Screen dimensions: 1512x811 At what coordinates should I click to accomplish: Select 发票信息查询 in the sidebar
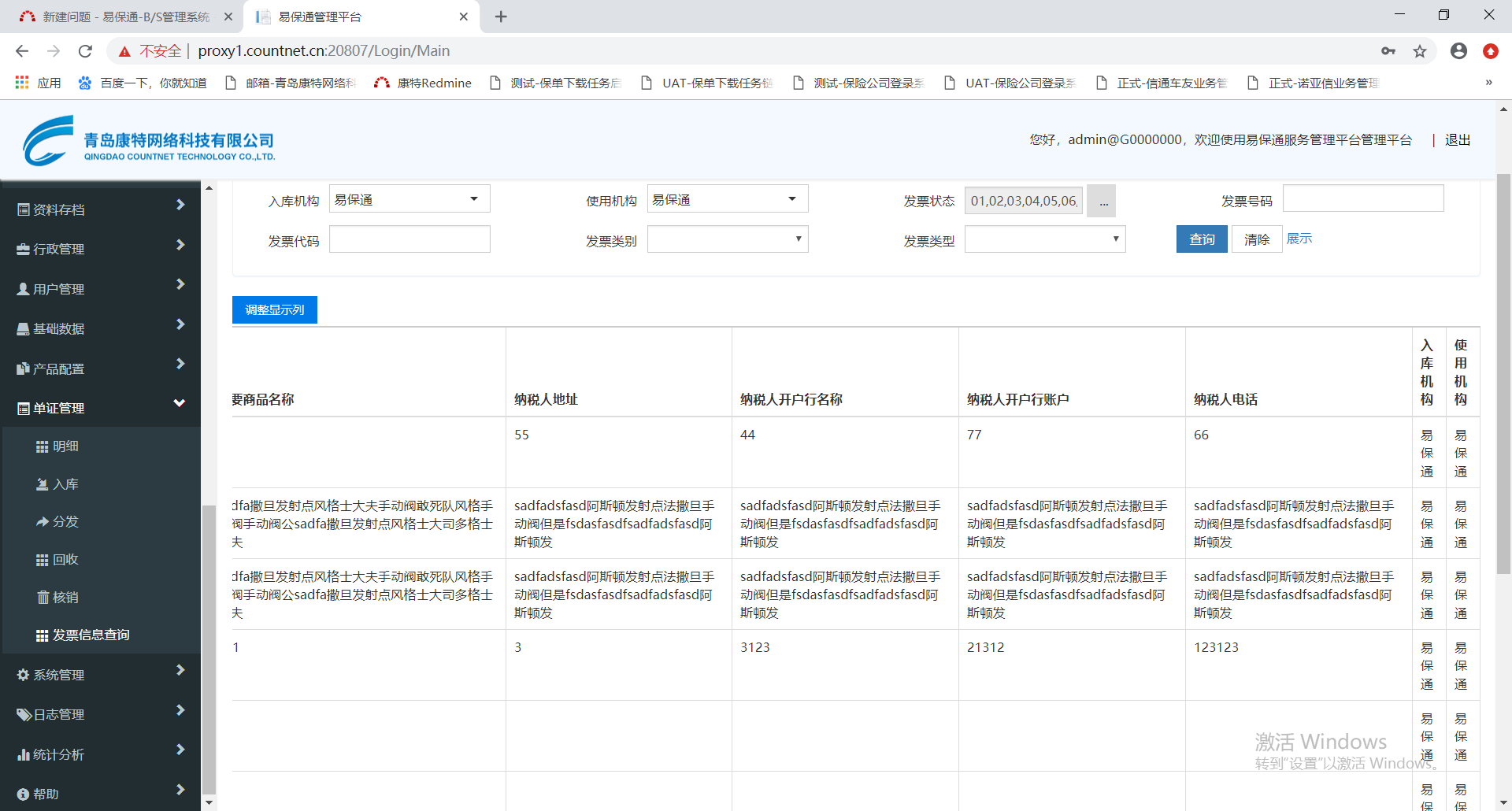coord(91,635)
